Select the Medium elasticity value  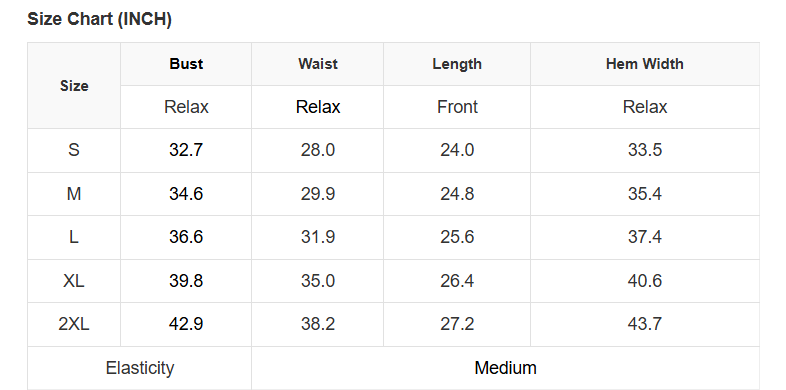pyautogui.click(x=505, y=368)
